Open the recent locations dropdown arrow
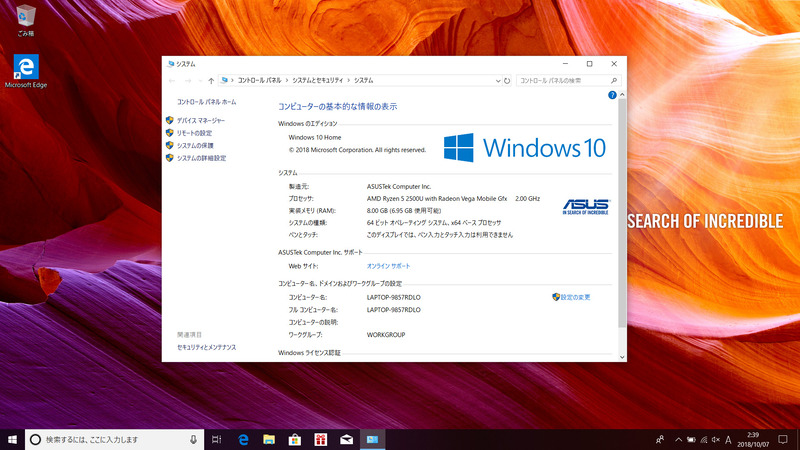 (200, 81)
